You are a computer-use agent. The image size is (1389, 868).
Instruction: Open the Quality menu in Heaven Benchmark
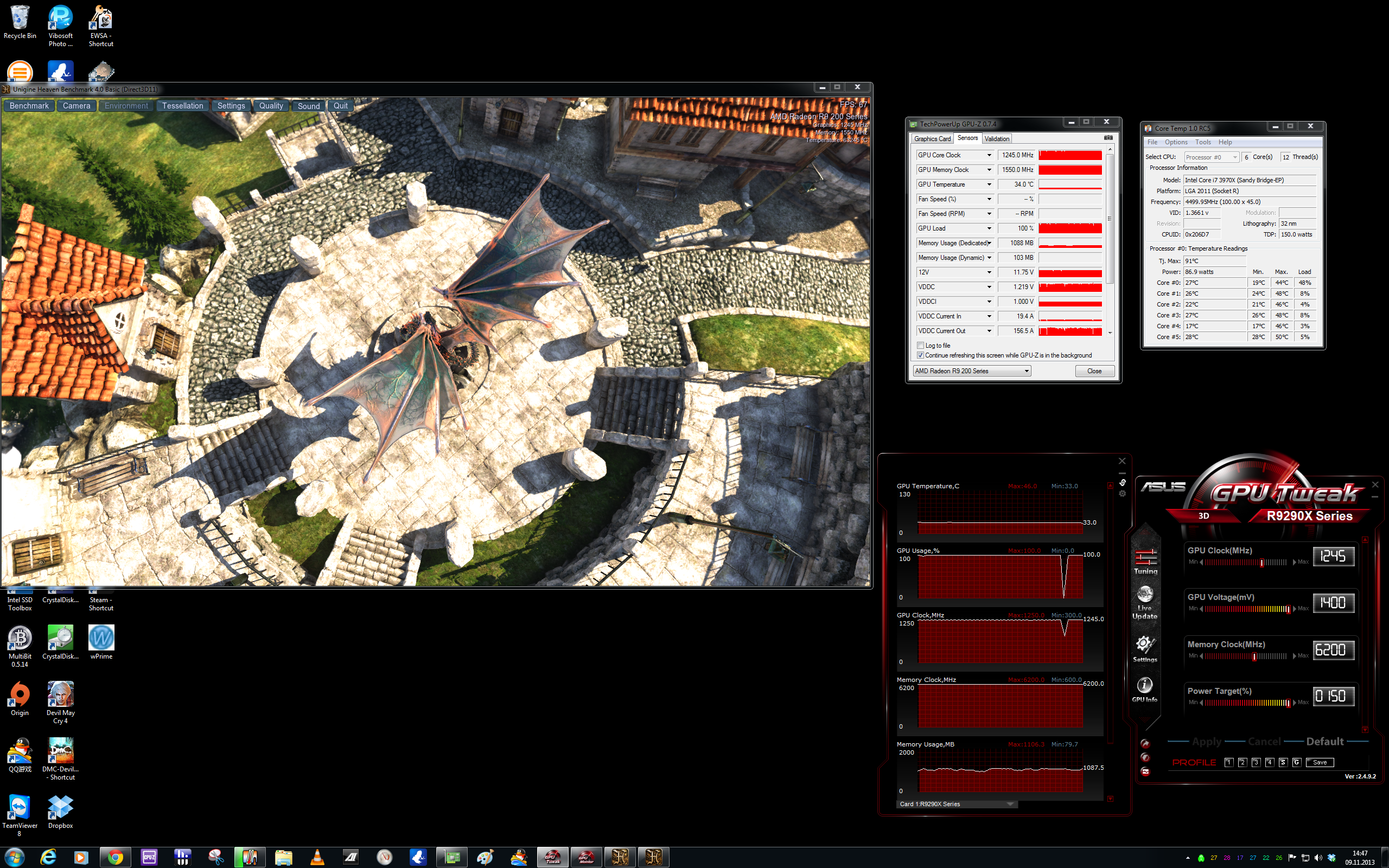(x=271, y=106)
